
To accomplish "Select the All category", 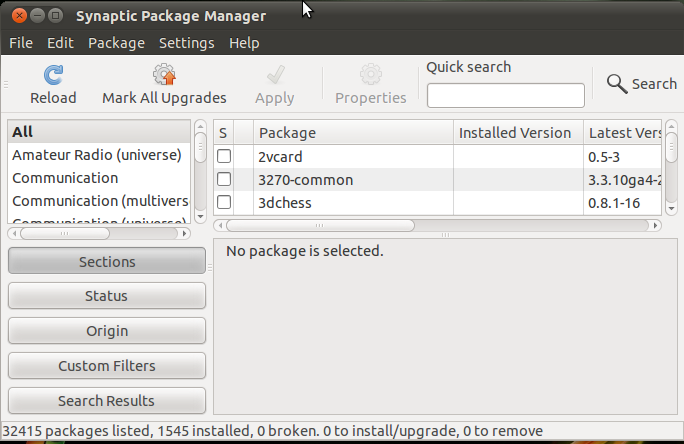I will 99,132.
